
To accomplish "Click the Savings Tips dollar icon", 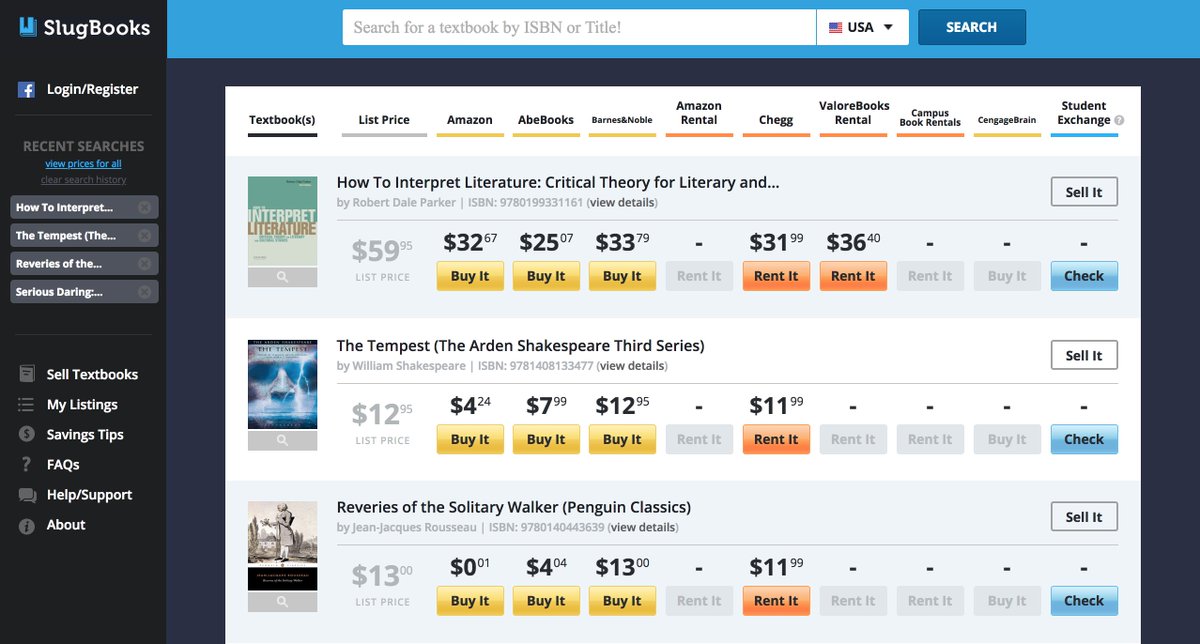I will (x=27, y=434).
